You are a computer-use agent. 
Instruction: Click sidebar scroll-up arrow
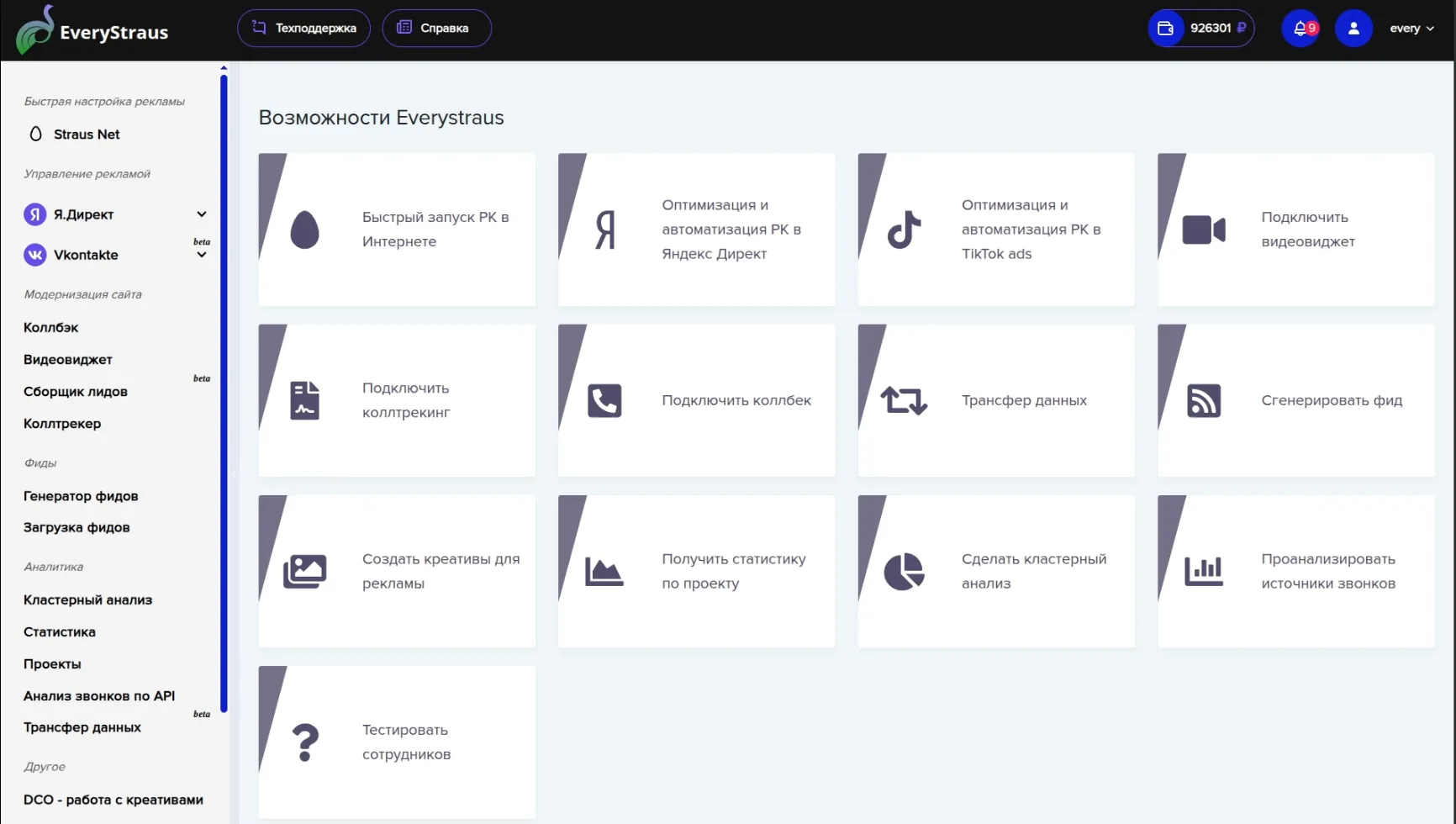click(224, 67)
